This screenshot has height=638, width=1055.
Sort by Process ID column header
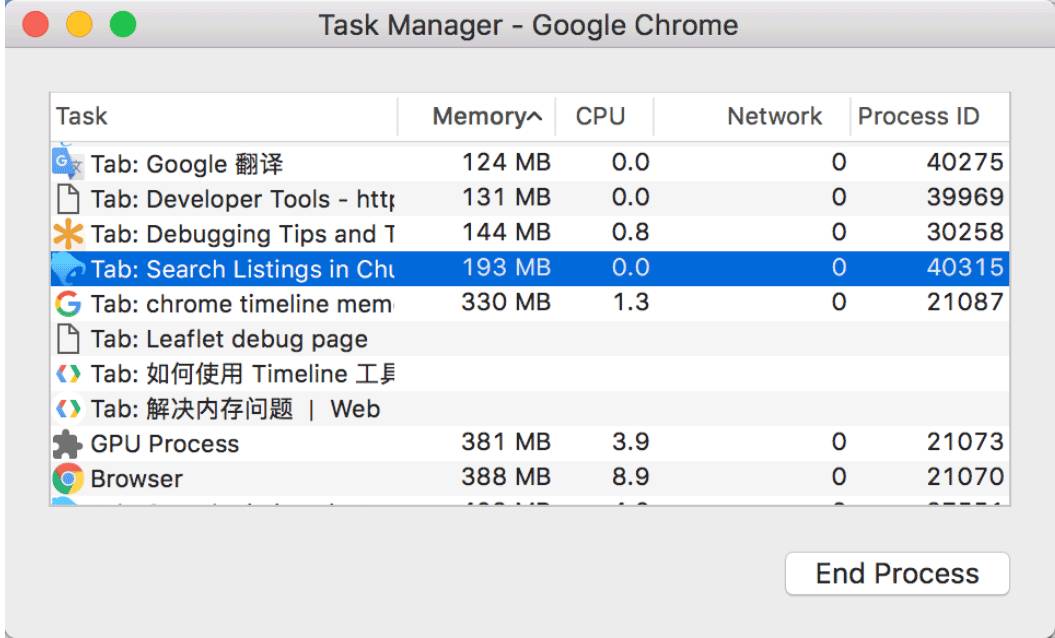point(918,116)
